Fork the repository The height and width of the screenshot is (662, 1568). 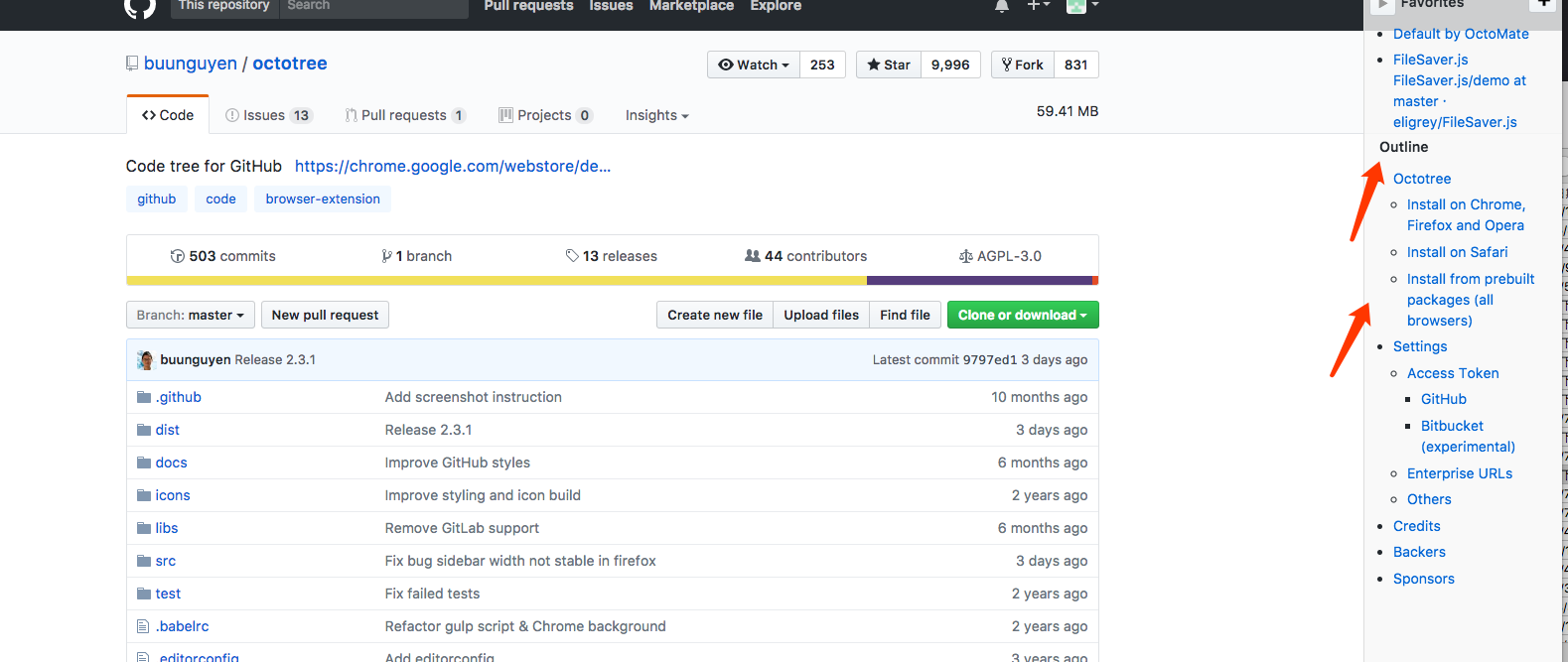(x=1023, y=65)
